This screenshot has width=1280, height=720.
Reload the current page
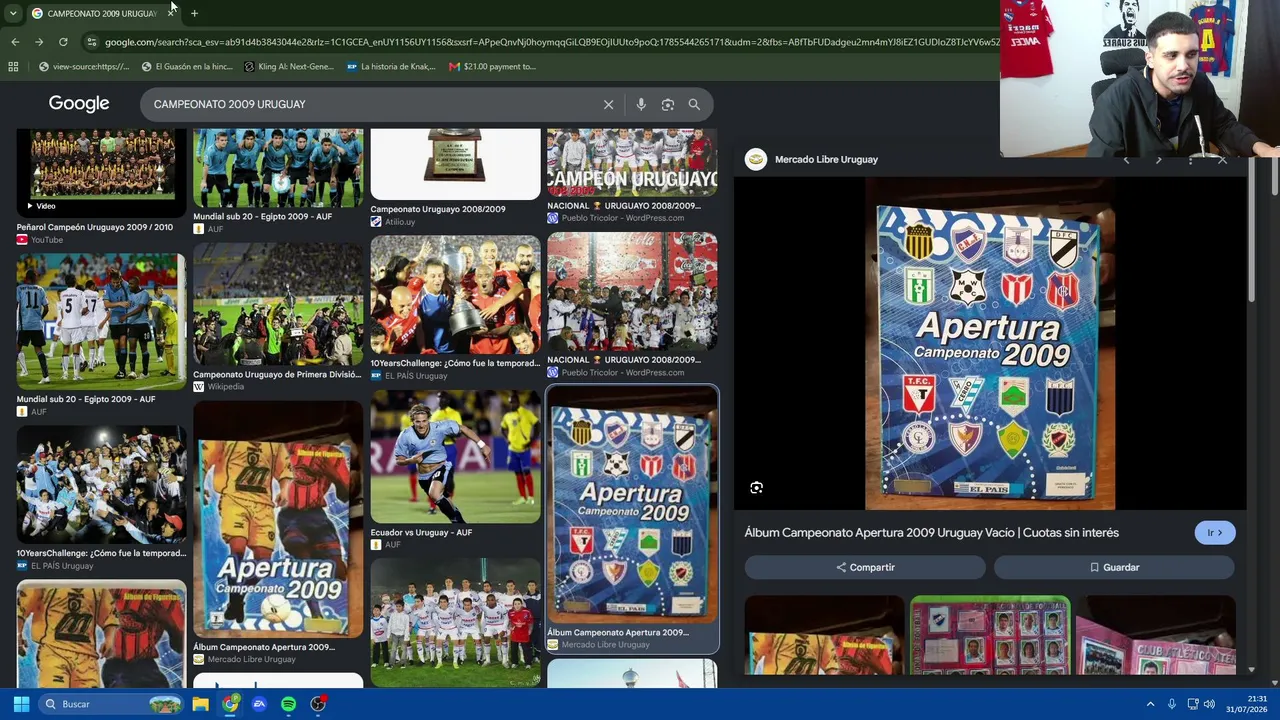(x=63, y=42)
